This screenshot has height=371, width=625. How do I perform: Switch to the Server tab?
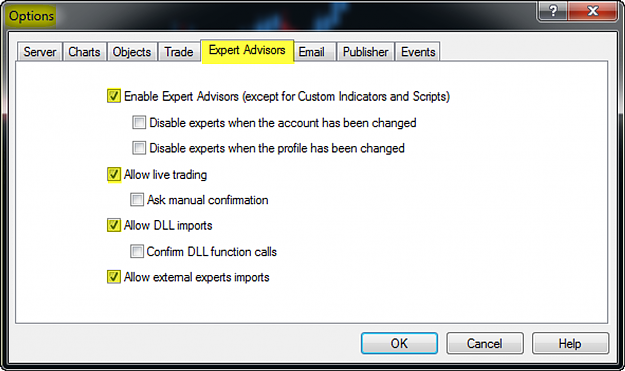coord(39,52)
